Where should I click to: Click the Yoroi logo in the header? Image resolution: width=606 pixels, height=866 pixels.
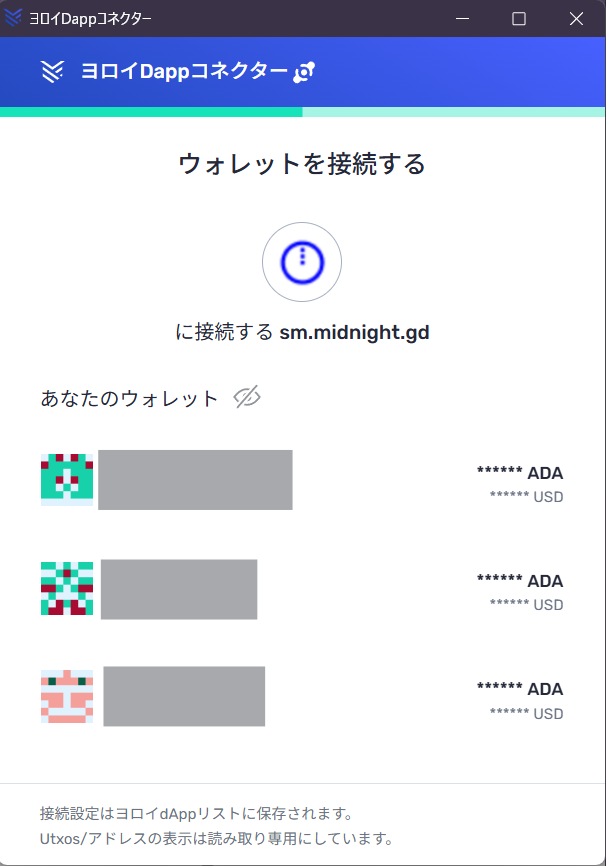click(x=53, y=71)
